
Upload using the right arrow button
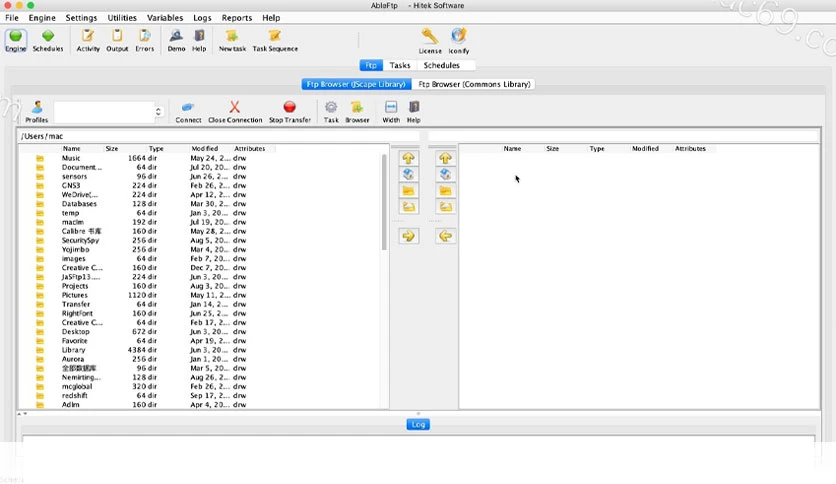pos(408,236)
